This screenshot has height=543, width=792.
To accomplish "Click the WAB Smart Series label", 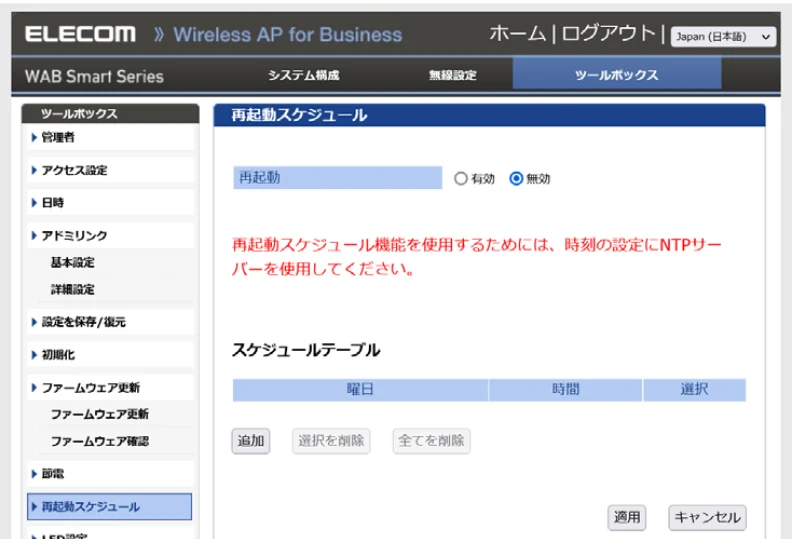I will pos(94,76).
